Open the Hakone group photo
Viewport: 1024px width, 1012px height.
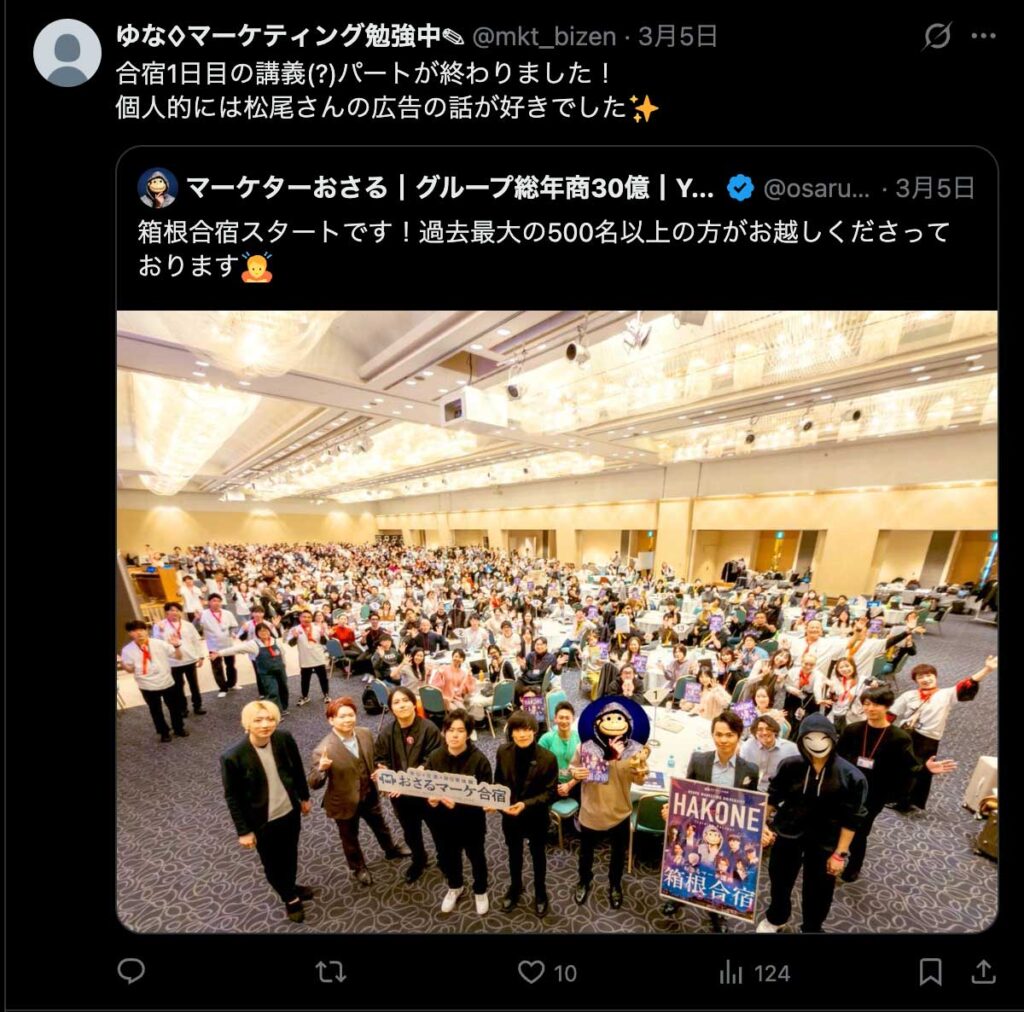coord(557,621)
